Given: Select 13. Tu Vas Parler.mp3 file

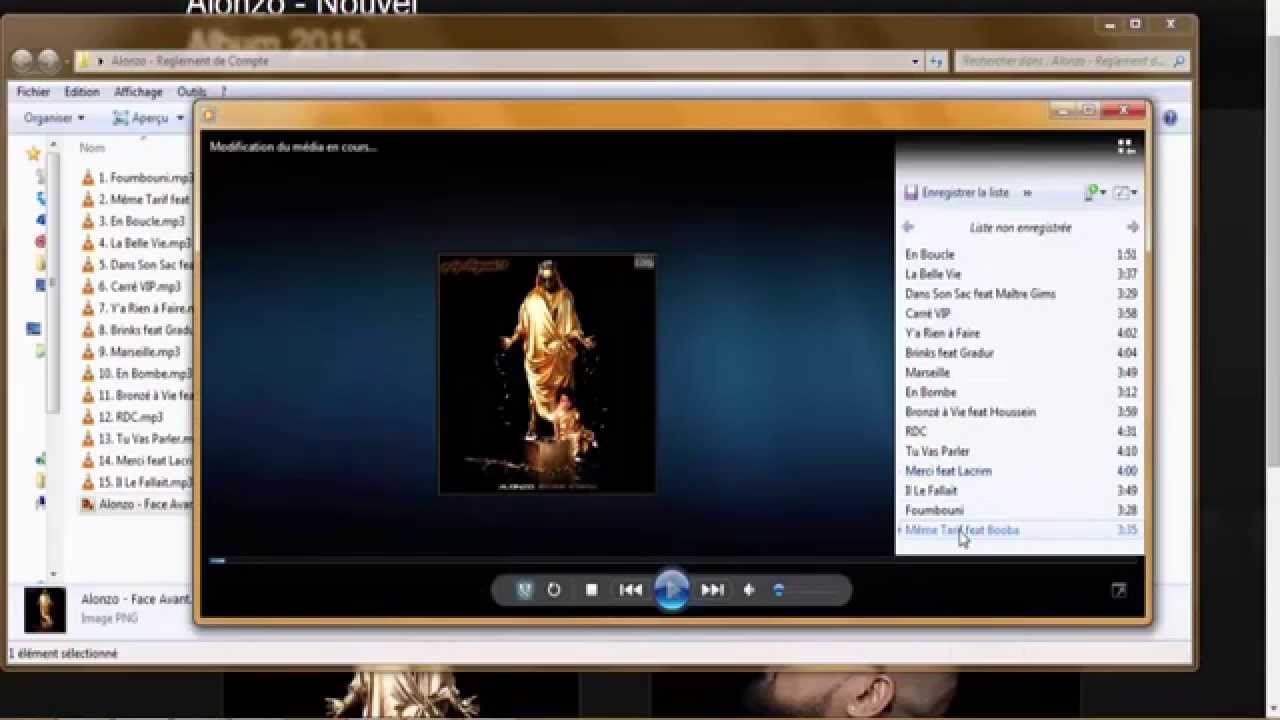Looking at the screenshot, I should 137,439.
